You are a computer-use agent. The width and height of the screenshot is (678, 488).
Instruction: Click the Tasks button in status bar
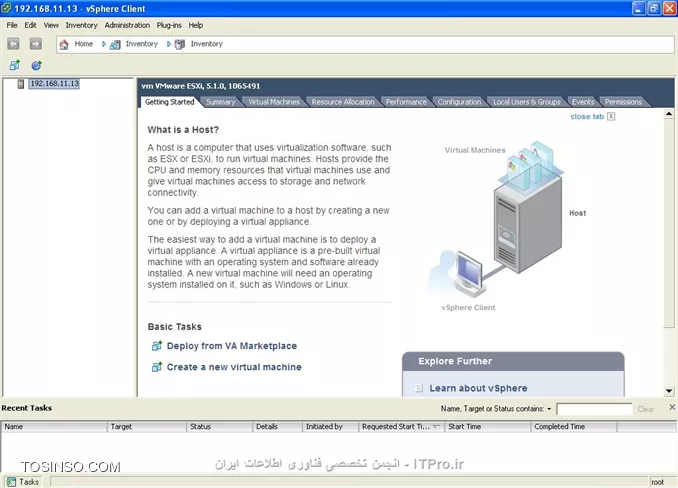point(23,482)
